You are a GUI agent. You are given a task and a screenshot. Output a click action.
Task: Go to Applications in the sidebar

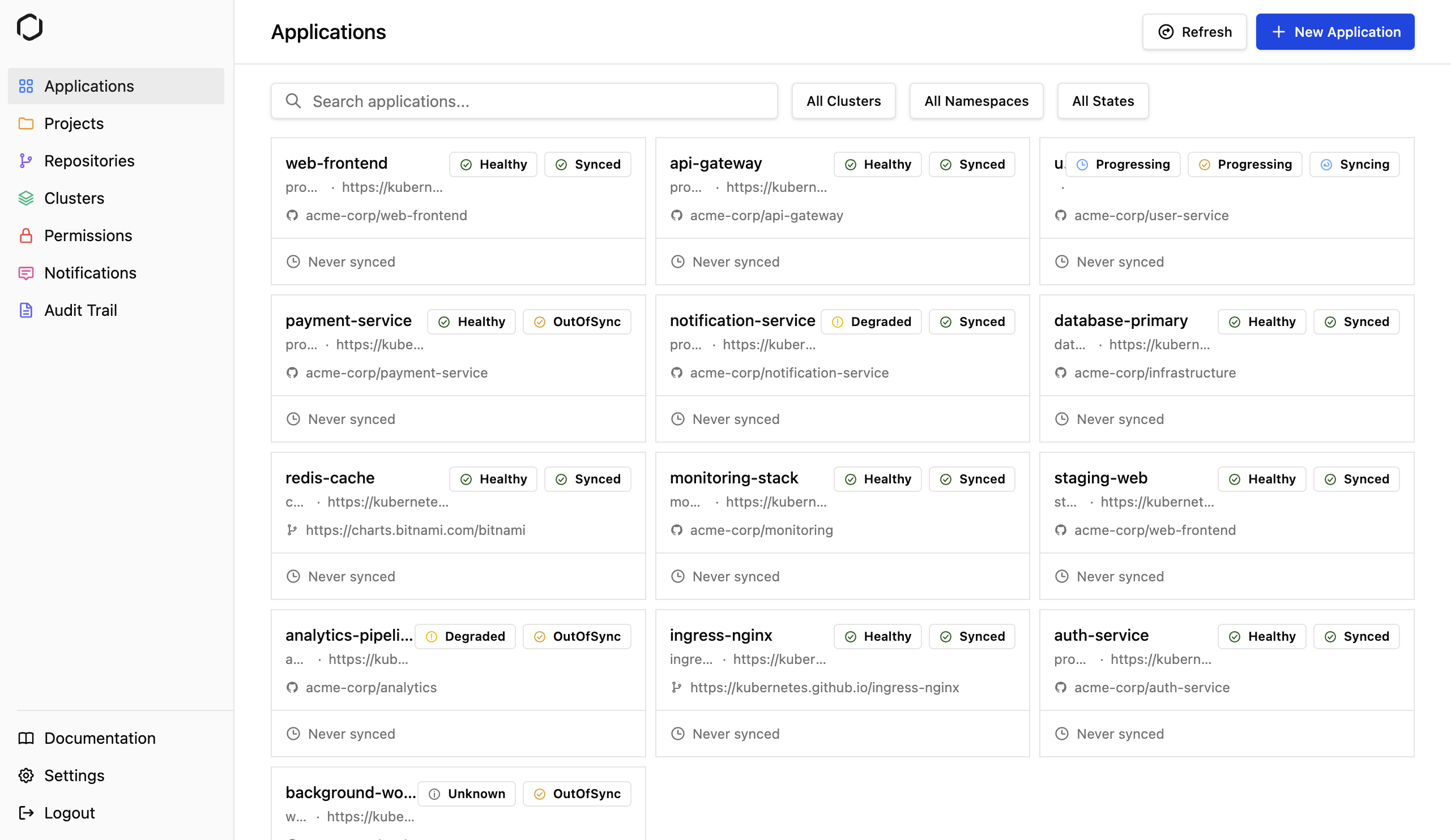89,86
